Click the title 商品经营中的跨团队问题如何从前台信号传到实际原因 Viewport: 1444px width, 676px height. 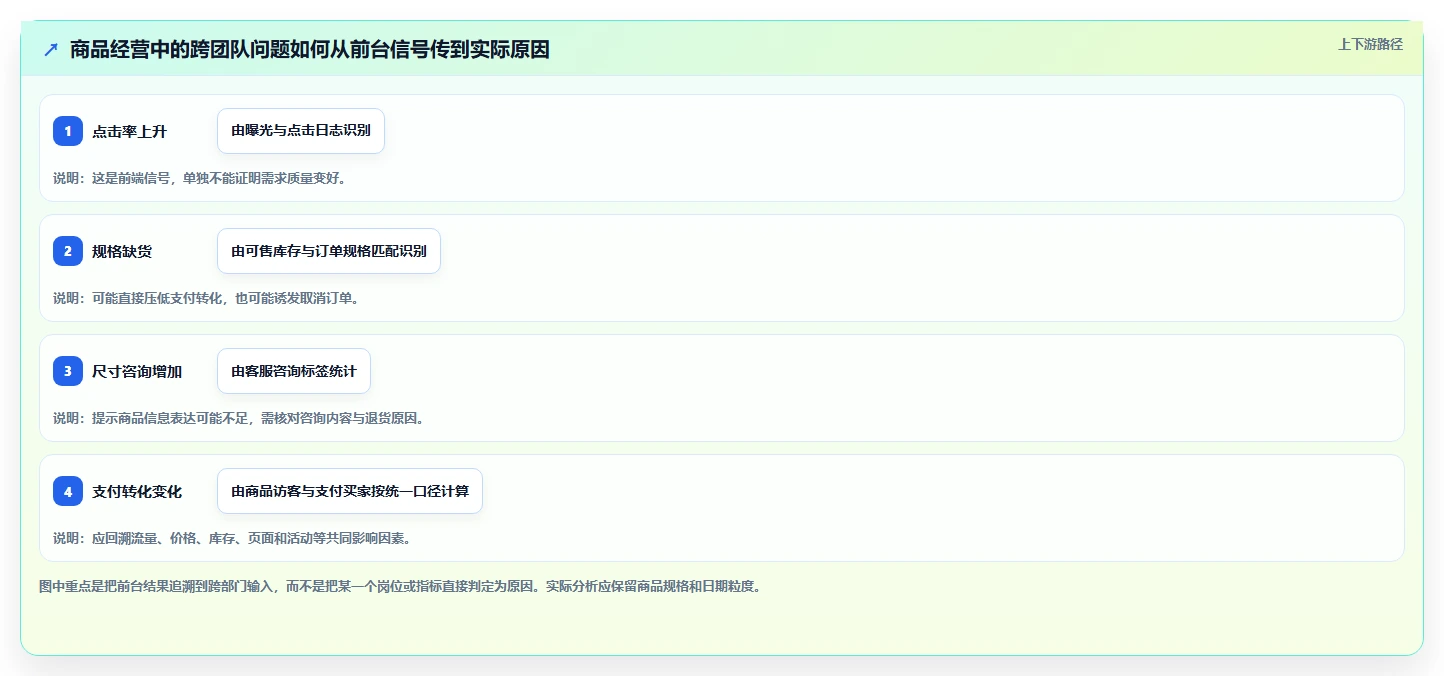pos(310,49)
